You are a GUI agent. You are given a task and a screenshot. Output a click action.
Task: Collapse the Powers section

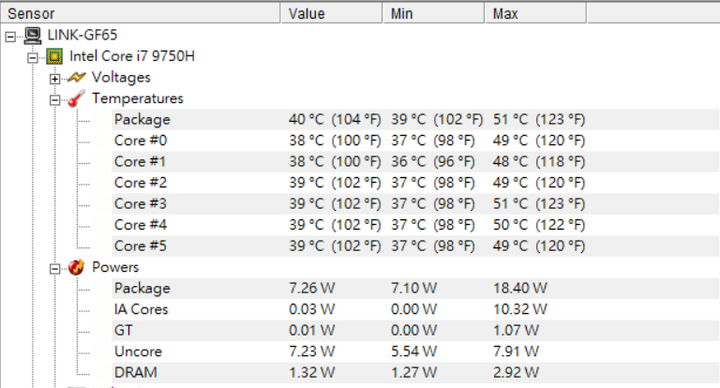(55, 269)
